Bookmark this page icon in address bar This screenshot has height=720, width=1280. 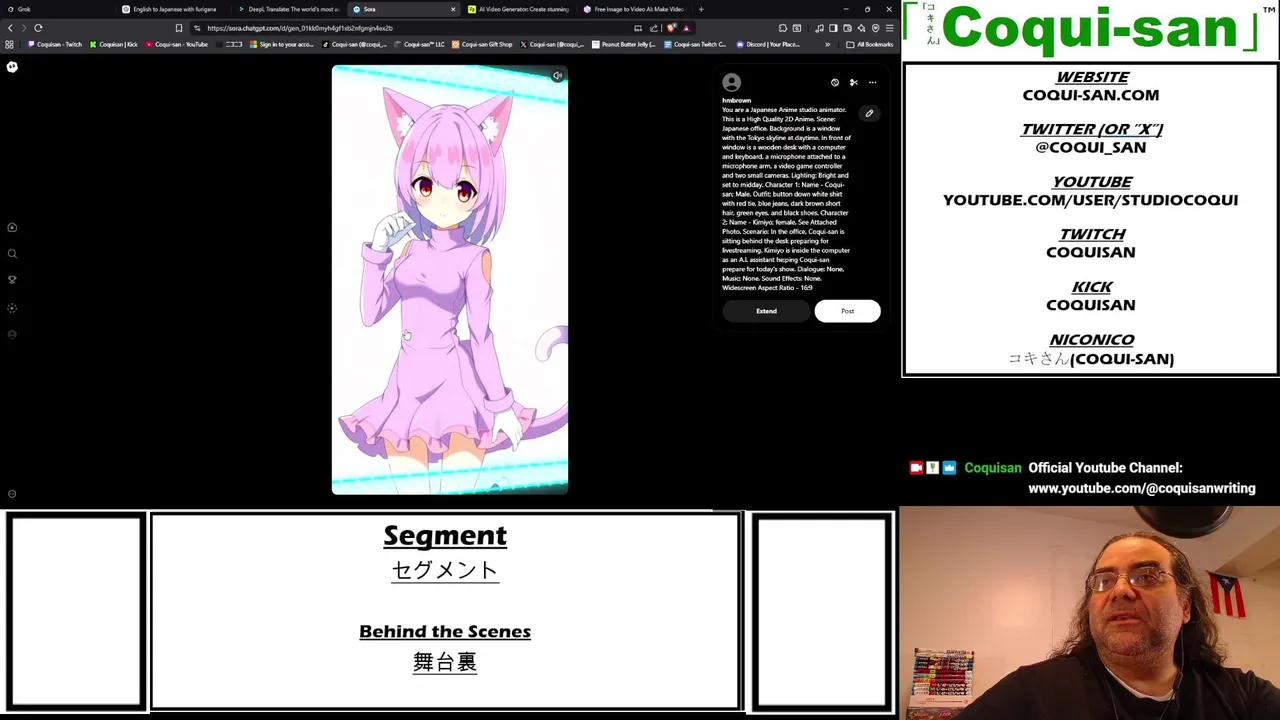coord(179,28)
